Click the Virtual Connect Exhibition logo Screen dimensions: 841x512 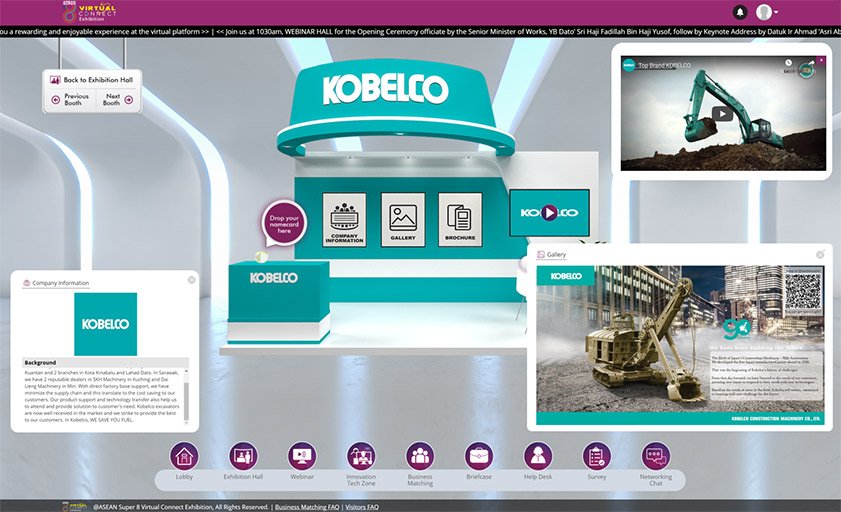89,12
